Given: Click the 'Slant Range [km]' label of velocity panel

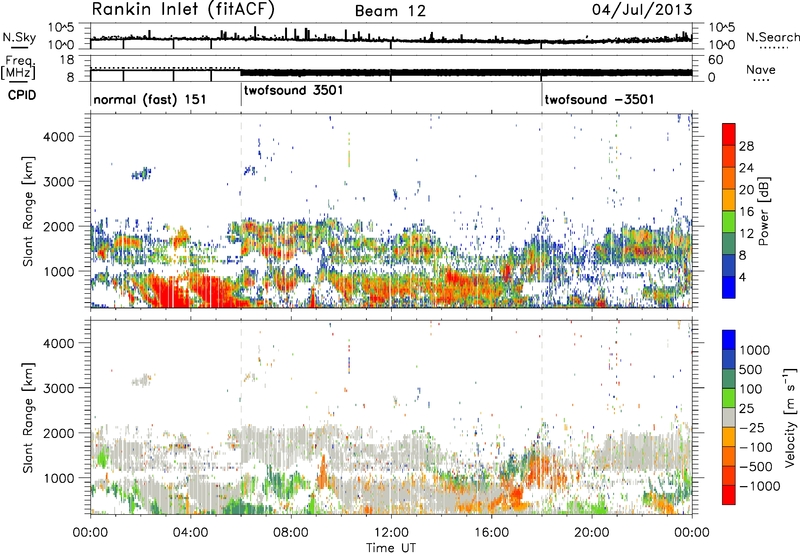Looking at the screenshot, I should [x=28, y=418].
